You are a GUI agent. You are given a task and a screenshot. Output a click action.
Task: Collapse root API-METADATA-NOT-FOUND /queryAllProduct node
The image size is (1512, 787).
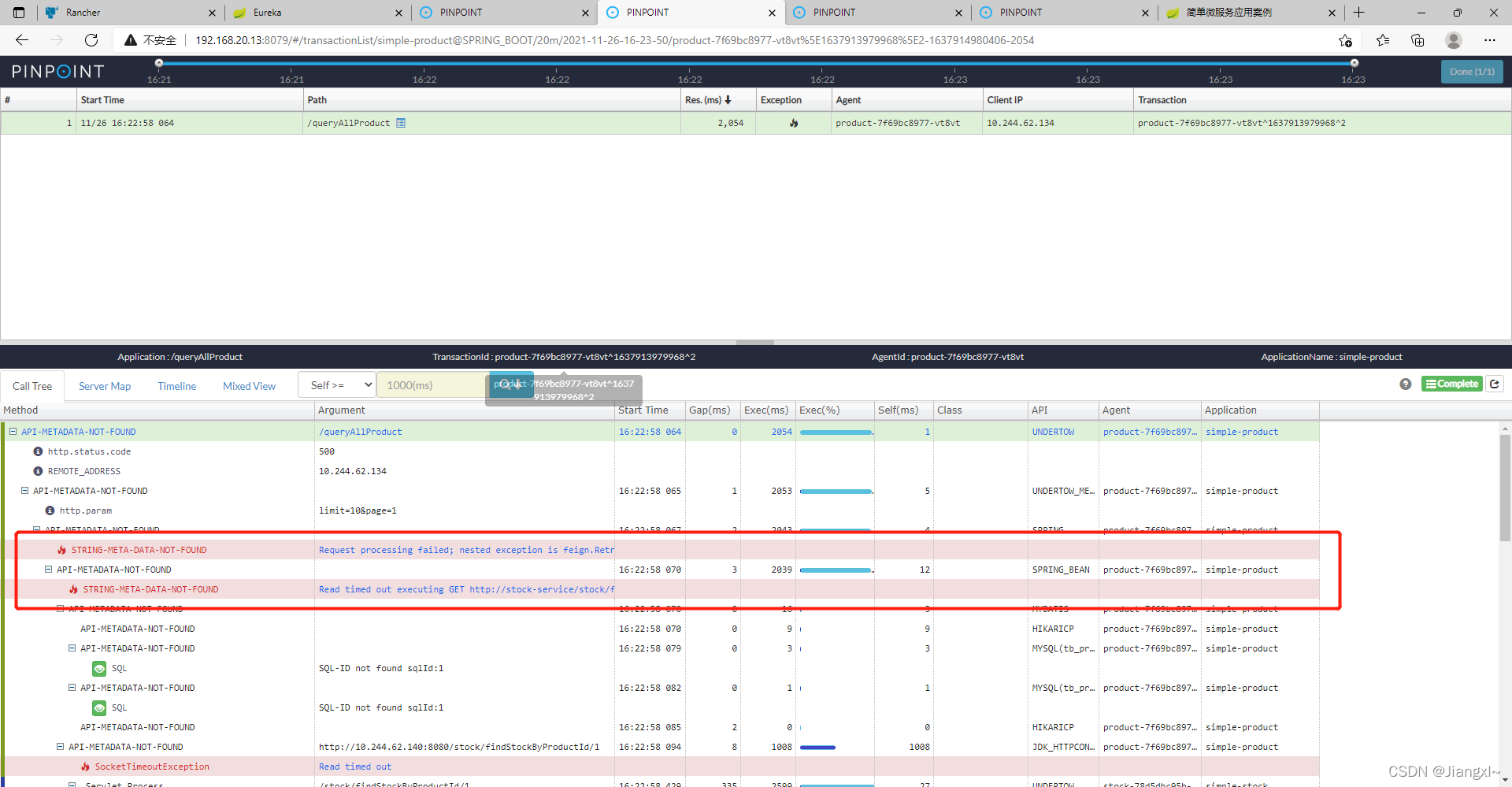pos(13,432)
